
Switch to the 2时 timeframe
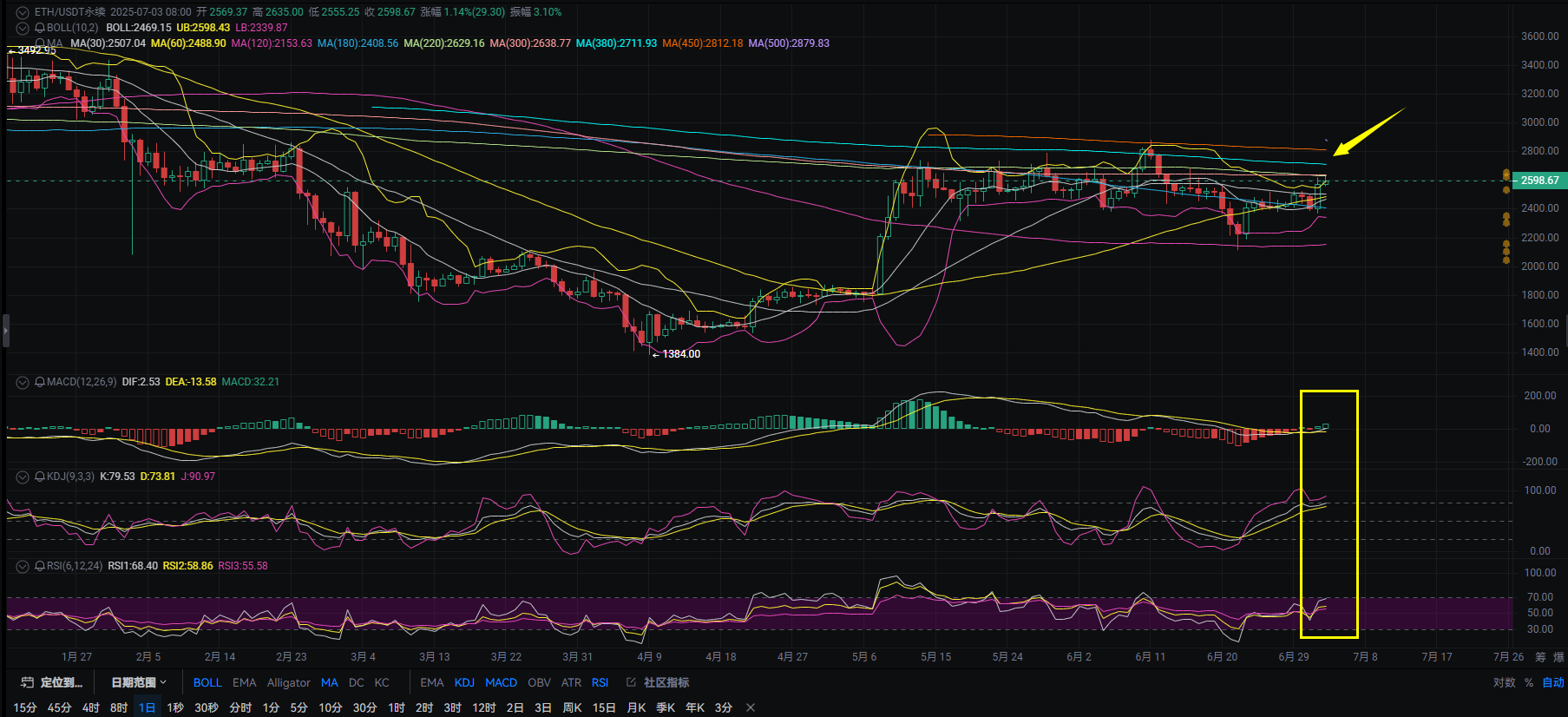pos(424,707)
